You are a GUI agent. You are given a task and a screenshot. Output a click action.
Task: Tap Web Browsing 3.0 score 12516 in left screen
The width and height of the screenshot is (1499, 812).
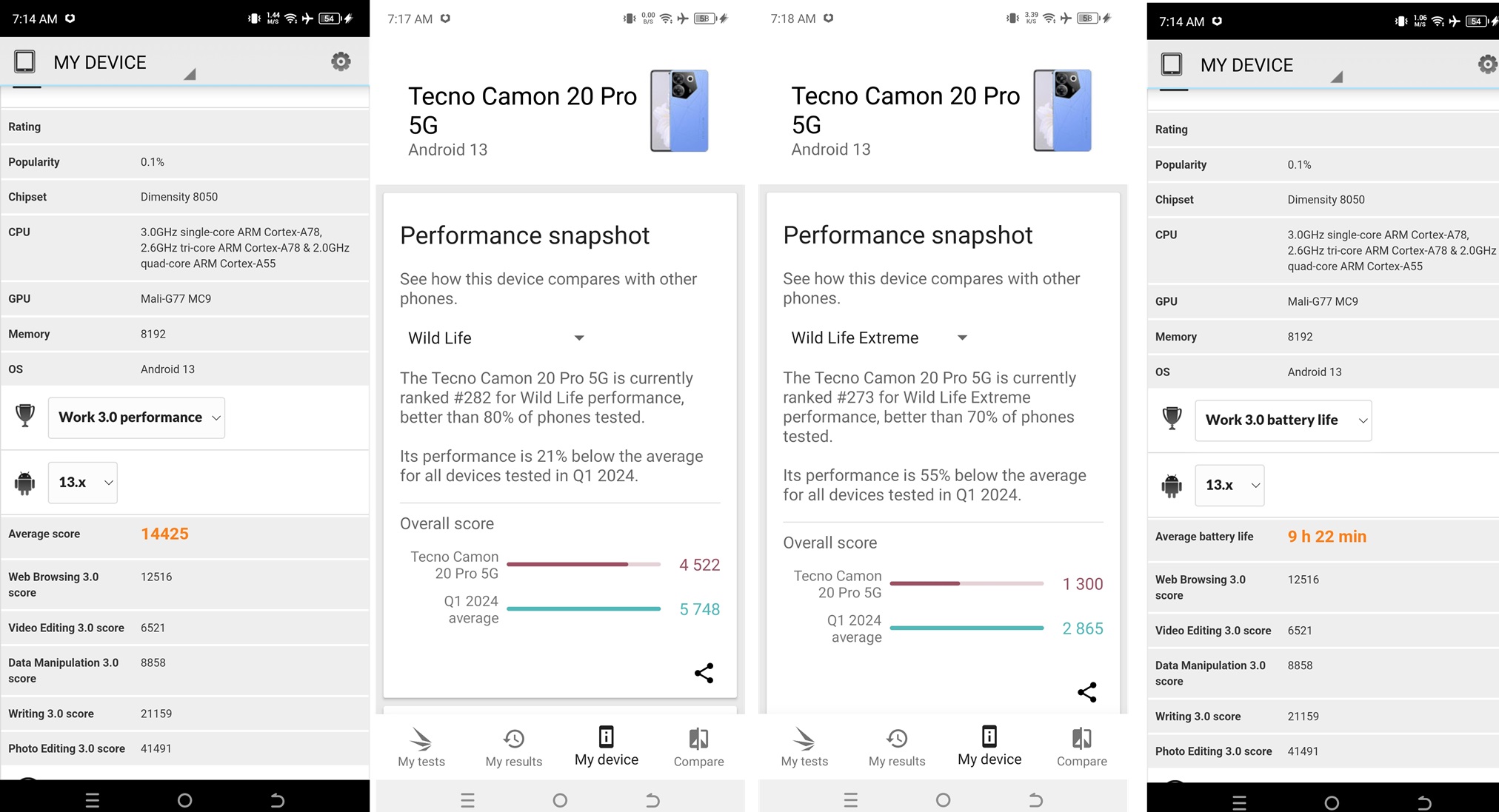click(185, 585)
